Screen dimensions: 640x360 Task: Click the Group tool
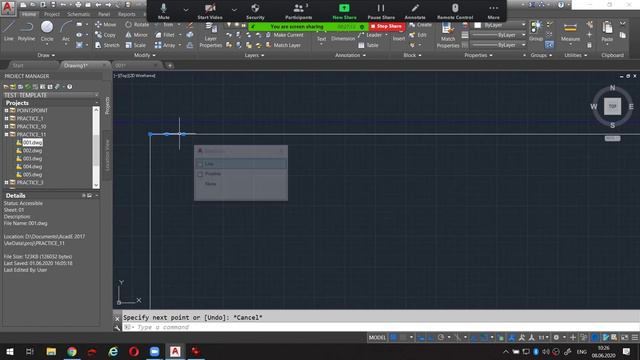(x=536, y=31)
